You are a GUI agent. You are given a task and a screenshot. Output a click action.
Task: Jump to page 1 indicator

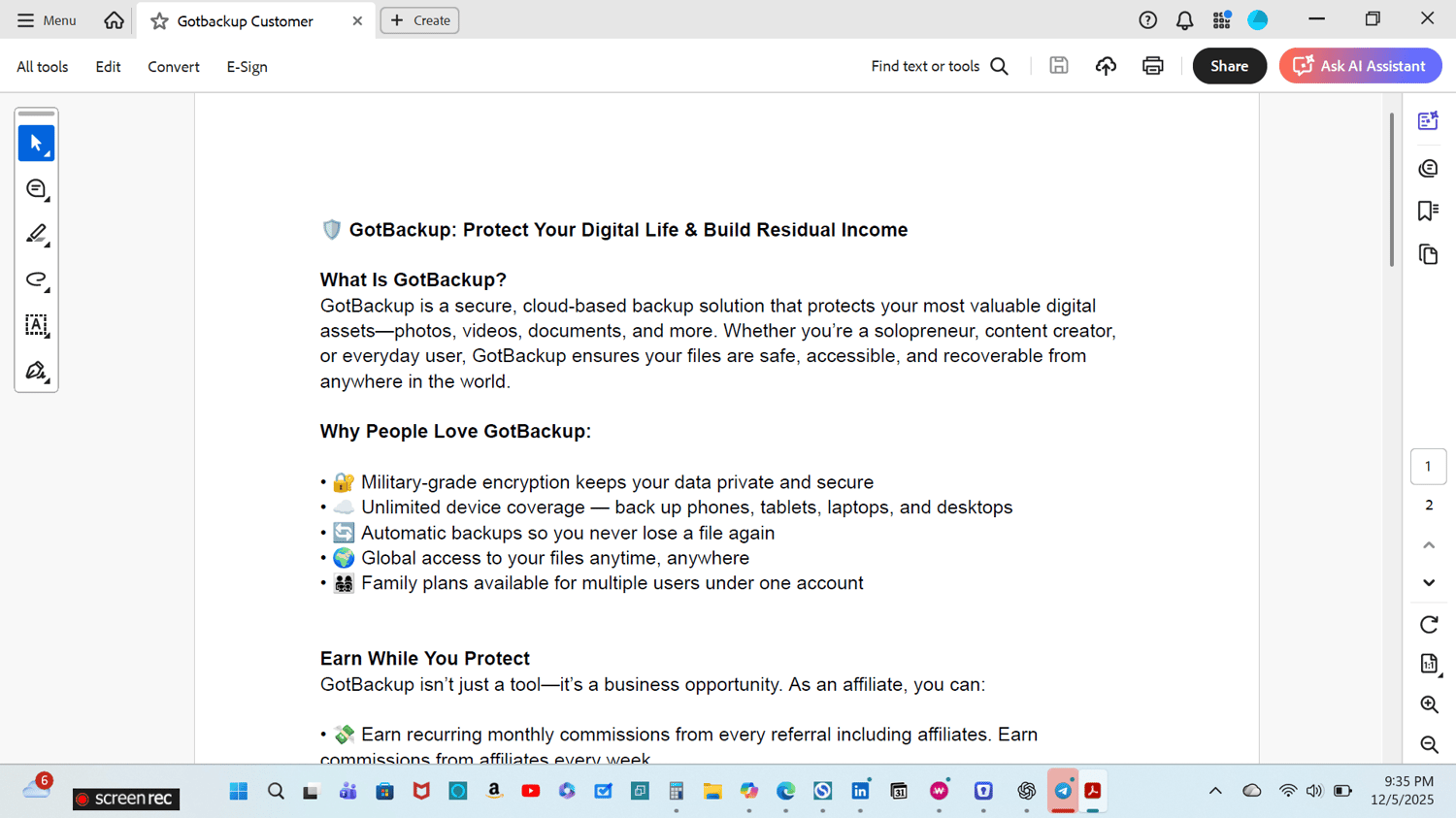[1428, 467]
